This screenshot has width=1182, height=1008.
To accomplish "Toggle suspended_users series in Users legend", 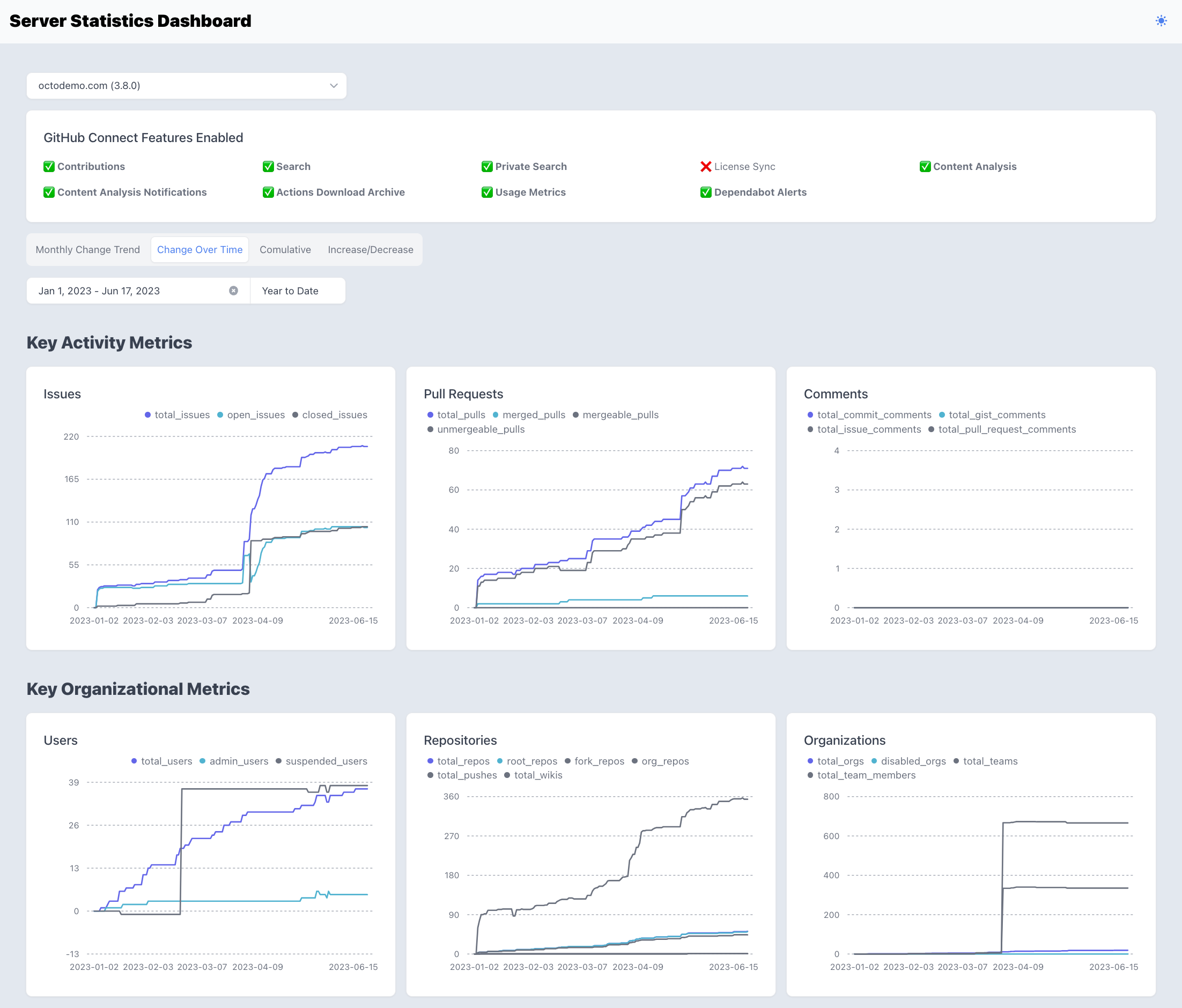I will coord(321,761).
